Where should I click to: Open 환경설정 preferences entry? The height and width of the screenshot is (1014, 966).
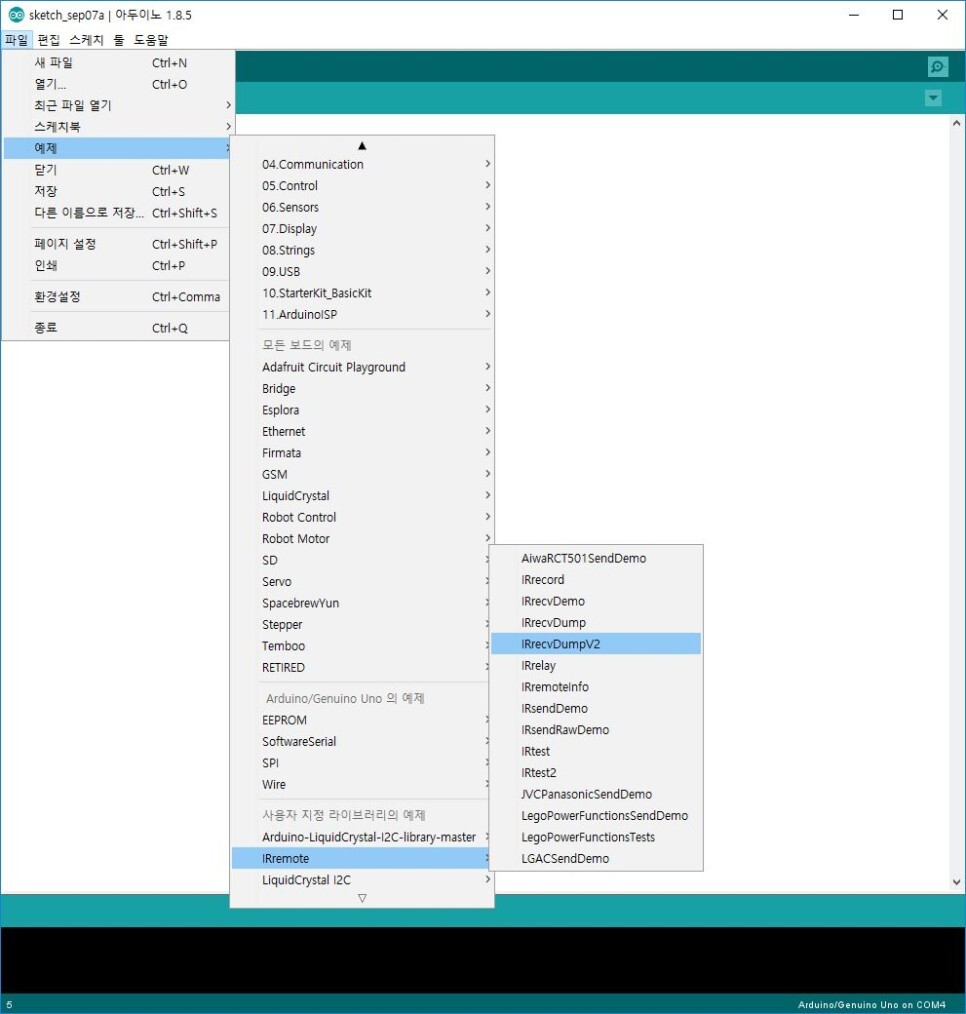click(x=117, y=297)
